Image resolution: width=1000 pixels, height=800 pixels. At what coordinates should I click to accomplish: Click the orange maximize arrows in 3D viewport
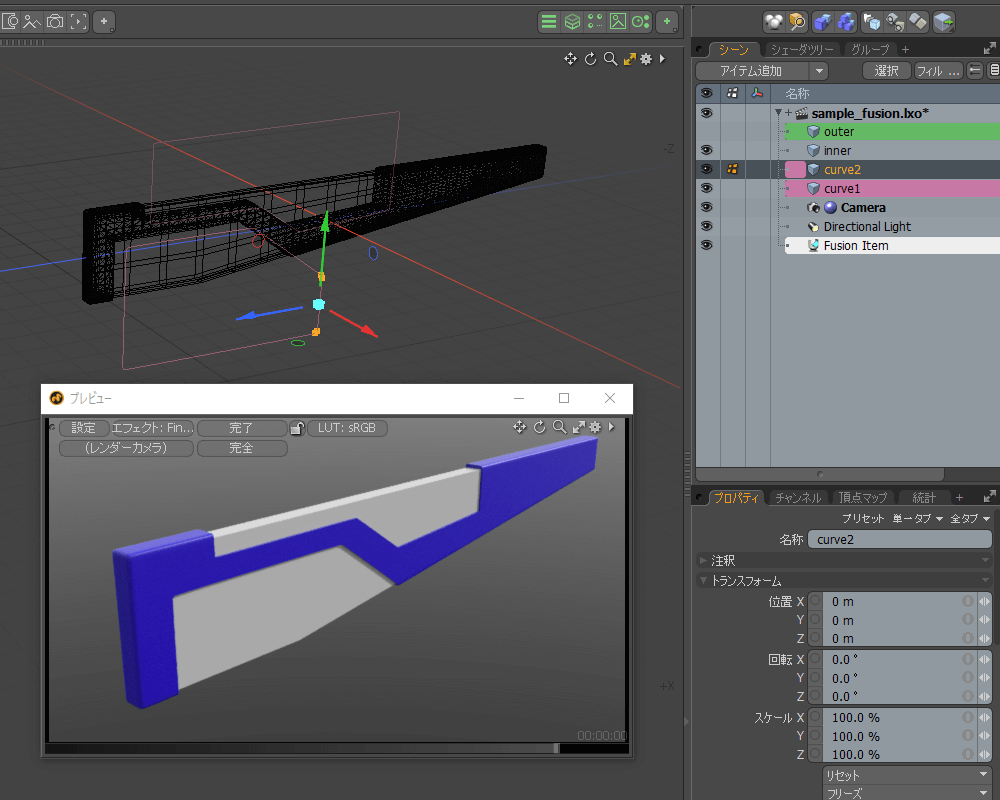tap(629, 59)
